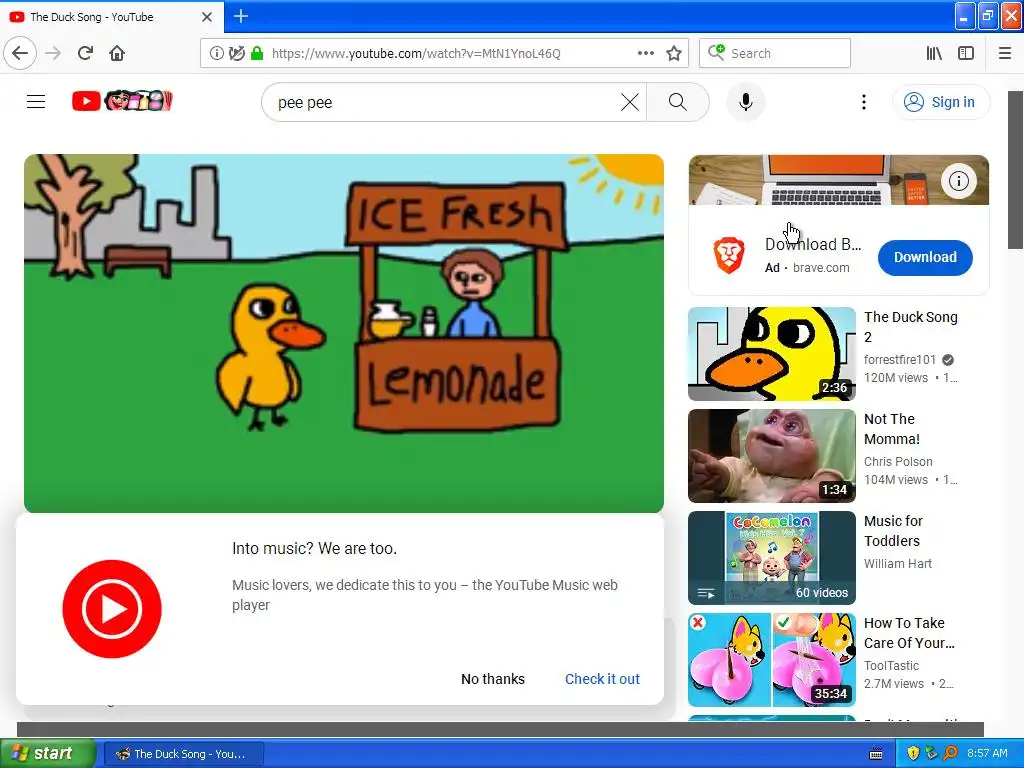Image resolution: width=1024 pixels, height=768 pixels.
Task: Open The Duck Song 2 thumbnail
Action: (771, 354)
